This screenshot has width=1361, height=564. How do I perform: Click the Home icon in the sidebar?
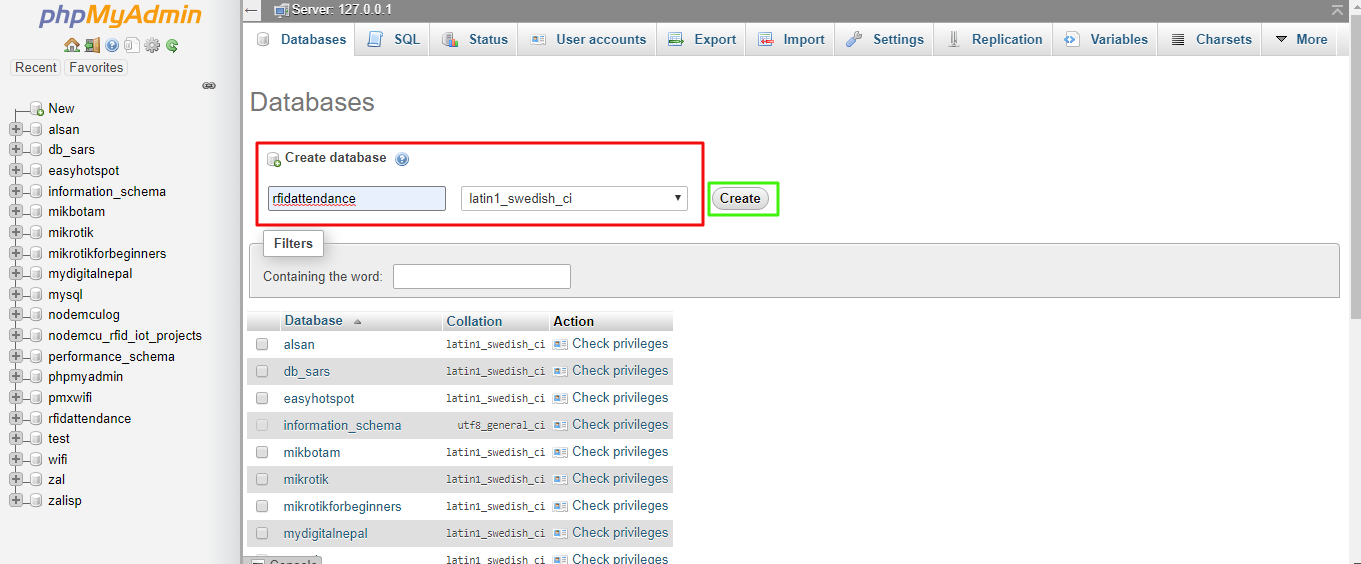71,45
